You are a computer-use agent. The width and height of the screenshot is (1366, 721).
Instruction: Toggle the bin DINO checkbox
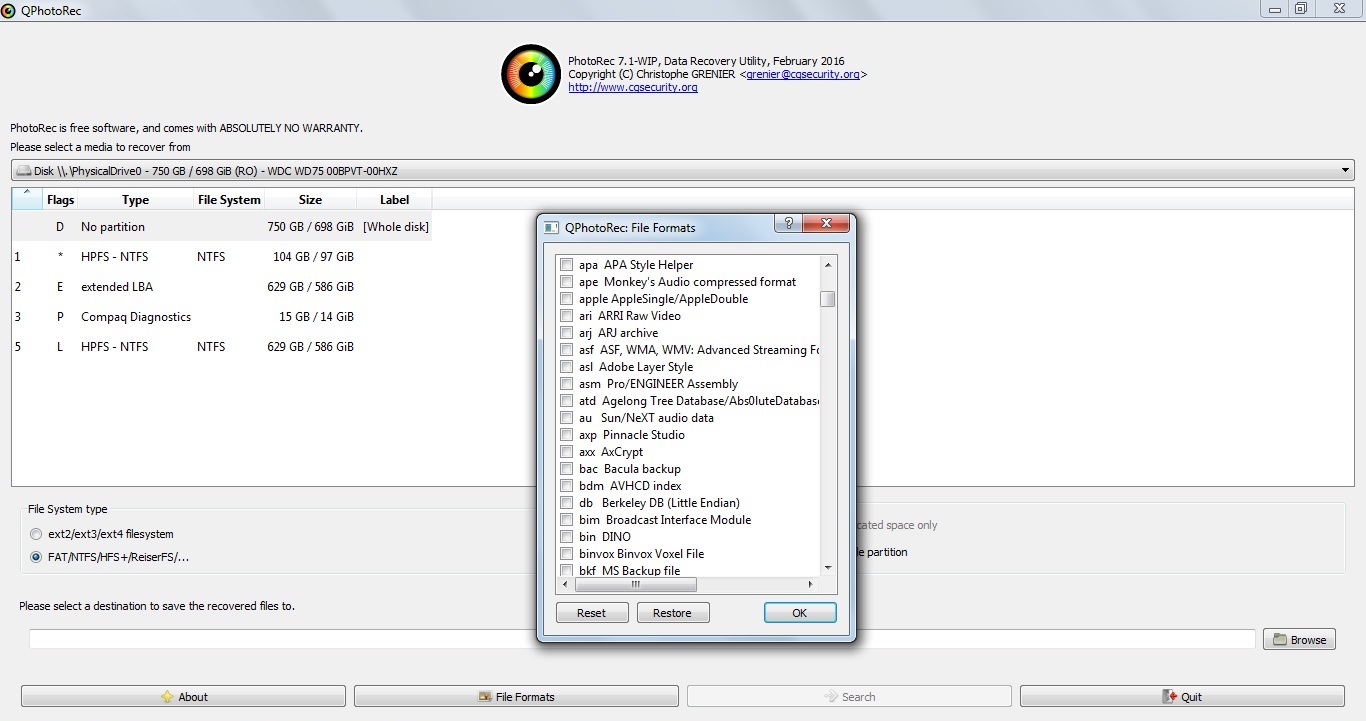[x=566, y=537]
